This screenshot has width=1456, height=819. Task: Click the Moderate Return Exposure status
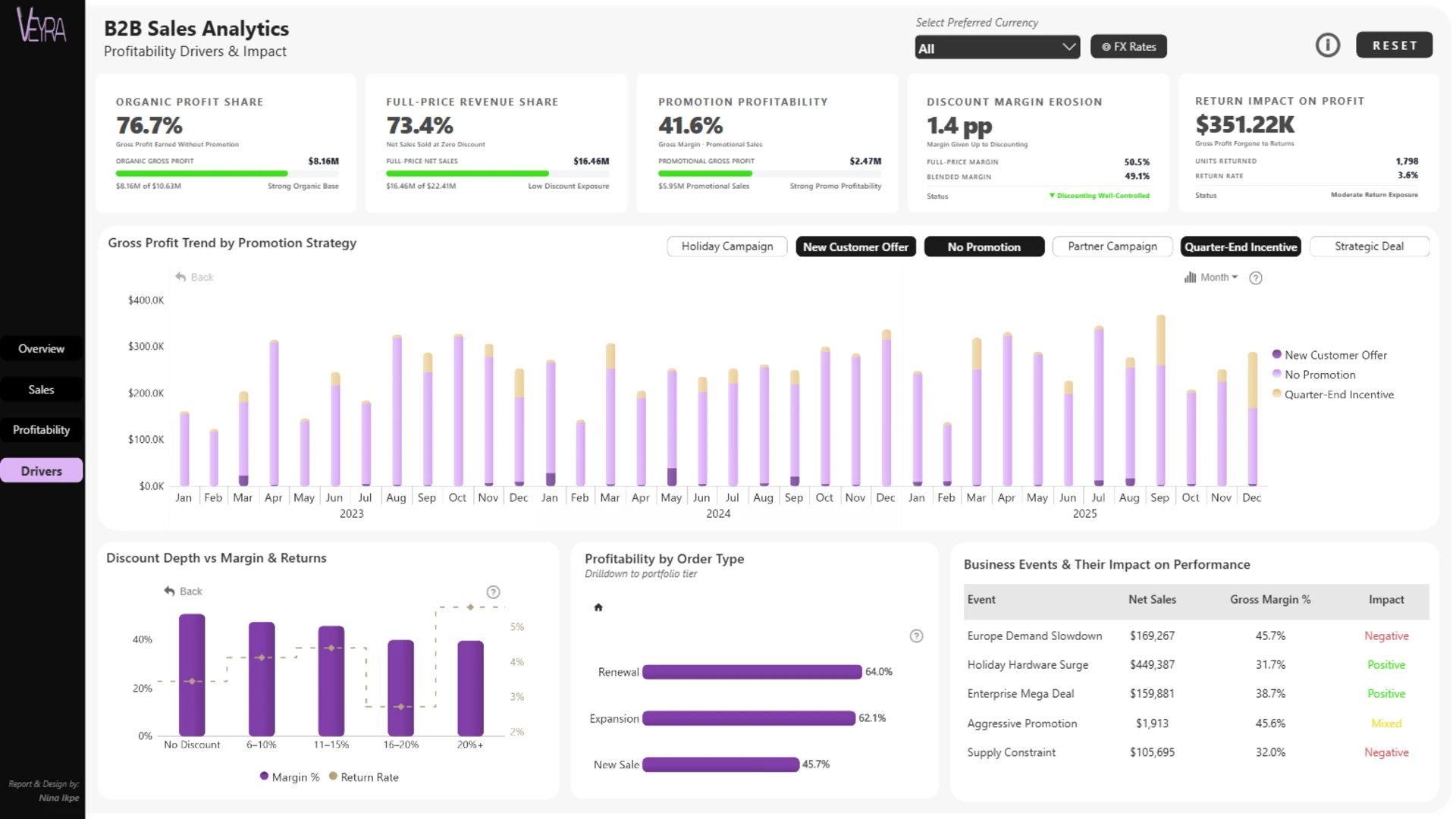[x=1374, y=195]
